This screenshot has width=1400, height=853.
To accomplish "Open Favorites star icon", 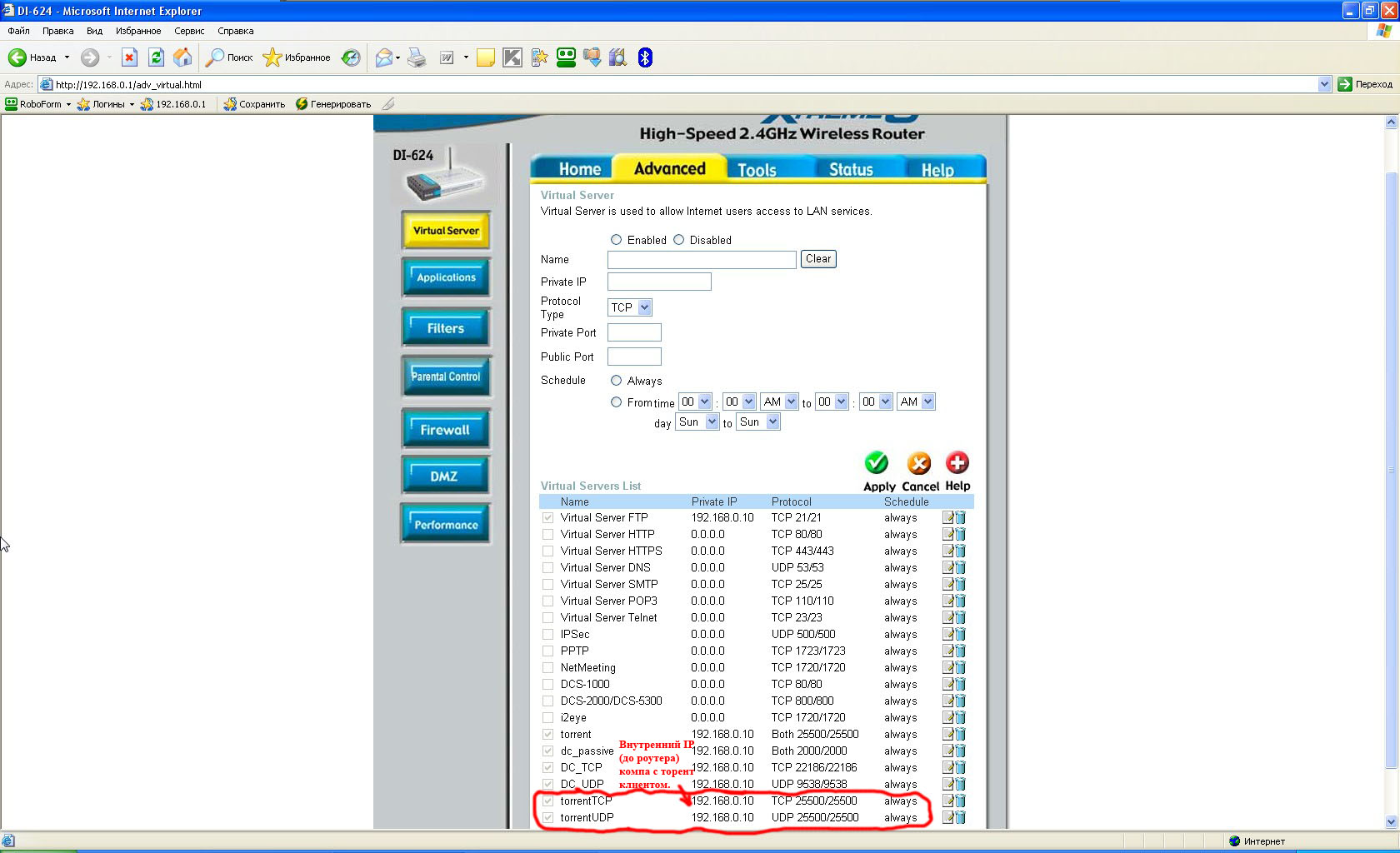I will tap(272, 57).
